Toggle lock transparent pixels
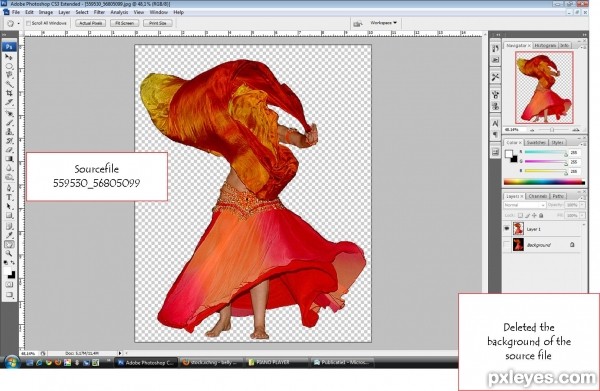The width and height of the screenshot is (600, 391). (x=520, y=216)
